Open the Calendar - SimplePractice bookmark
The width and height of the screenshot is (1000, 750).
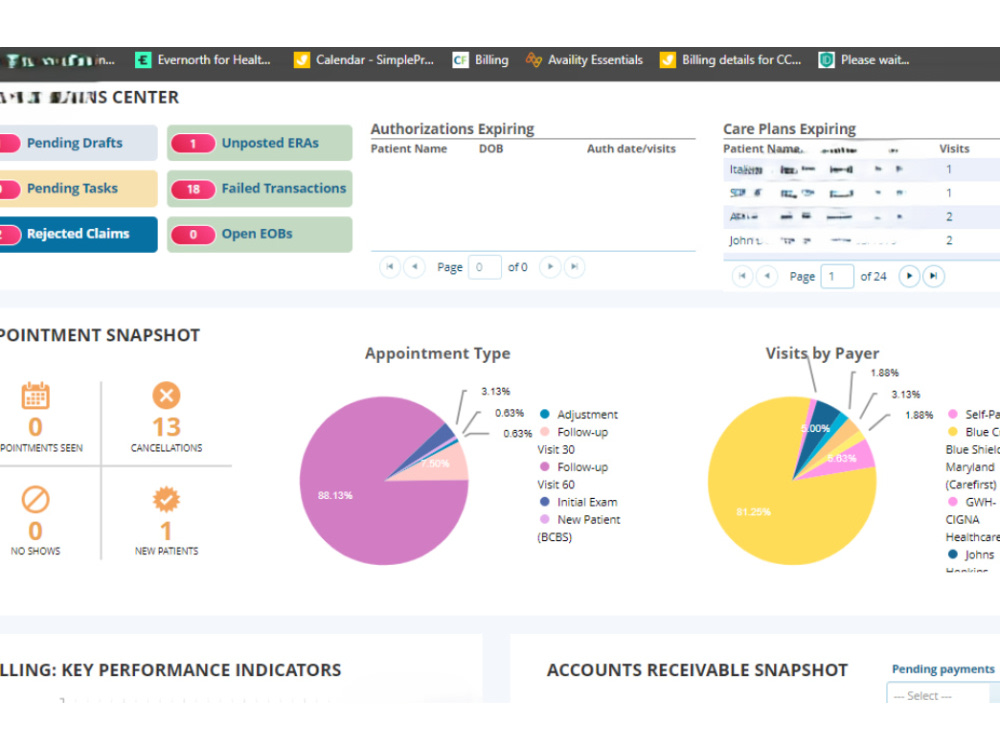[x=364, y=60]
